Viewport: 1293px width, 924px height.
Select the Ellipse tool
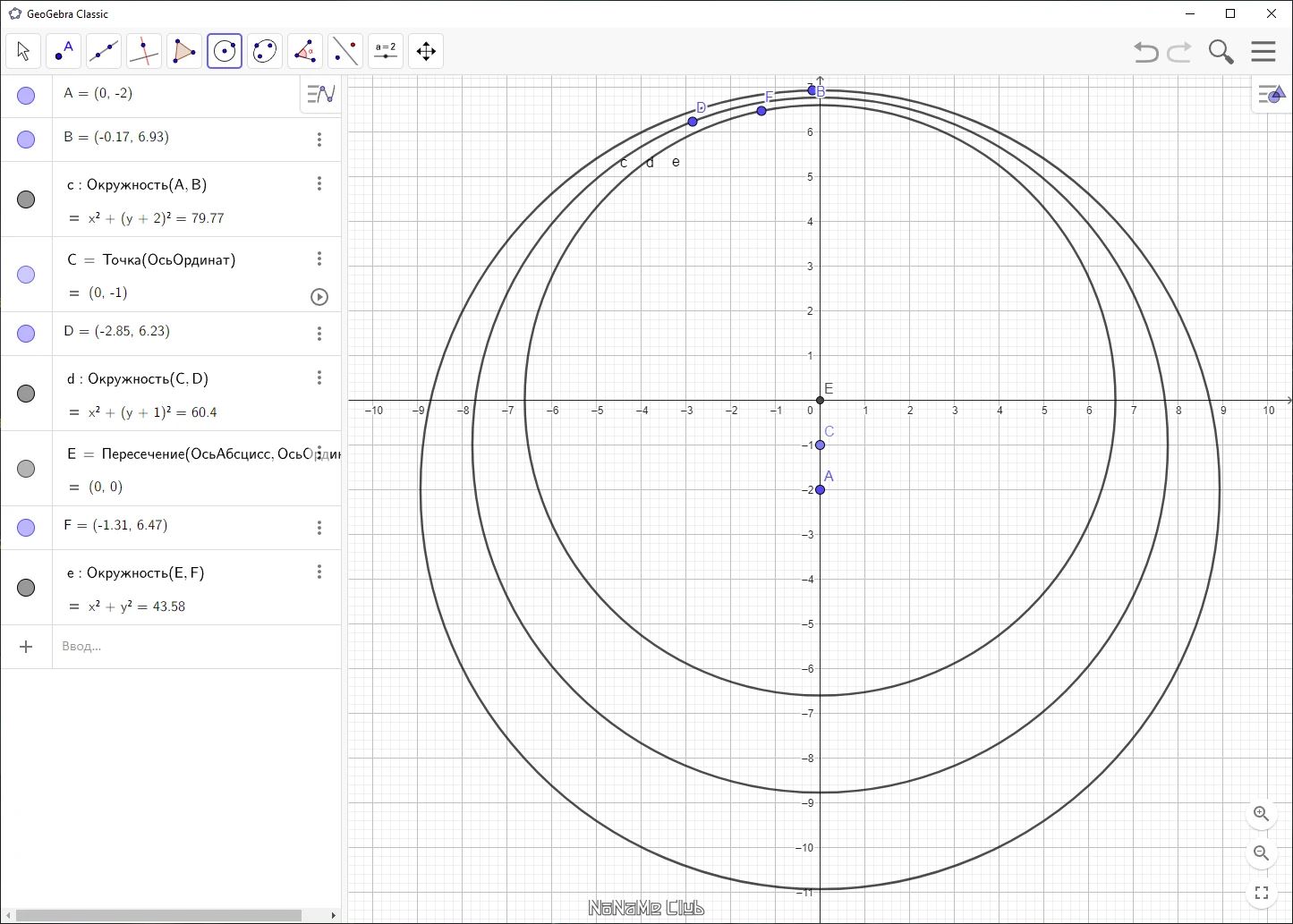265,51
